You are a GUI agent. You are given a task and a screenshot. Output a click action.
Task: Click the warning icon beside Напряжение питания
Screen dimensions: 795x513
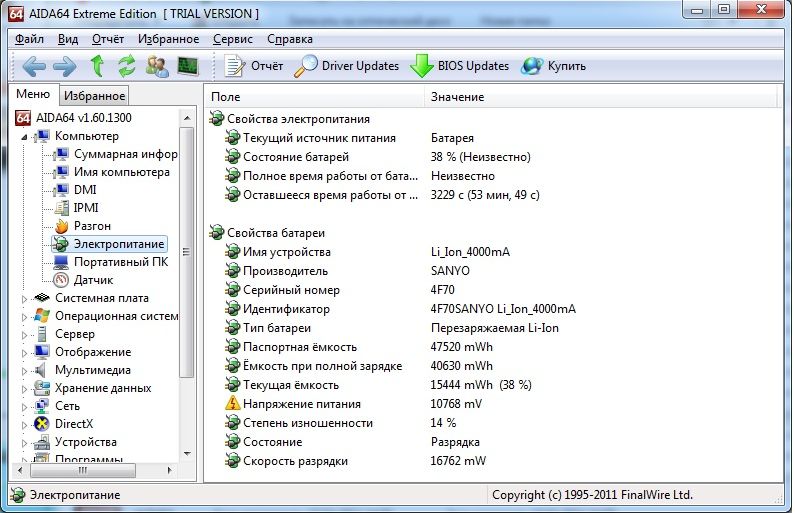point(232,404)
